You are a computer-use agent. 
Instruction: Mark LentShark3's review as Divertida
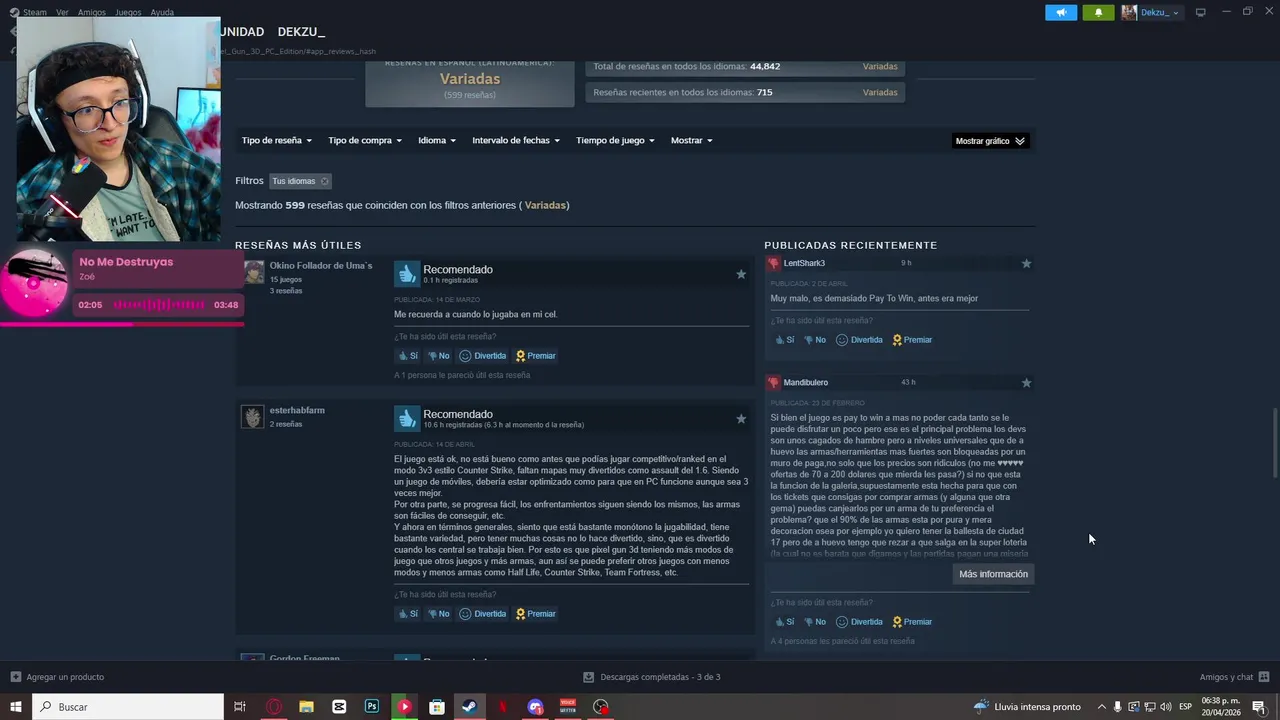click(x=859, y=340)
